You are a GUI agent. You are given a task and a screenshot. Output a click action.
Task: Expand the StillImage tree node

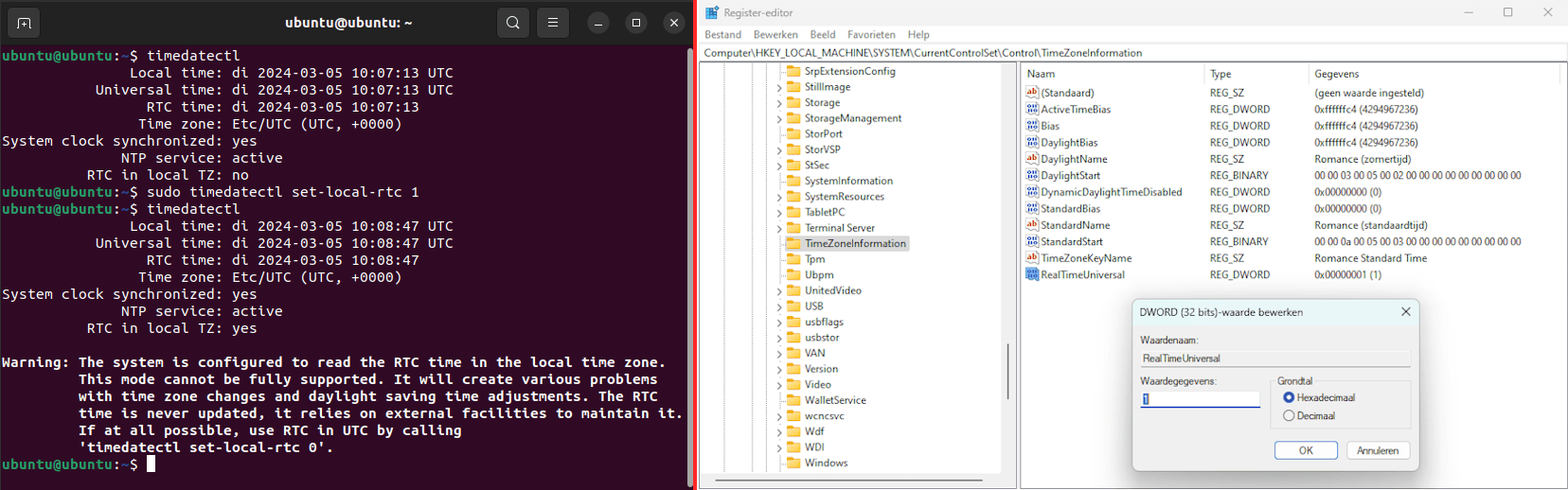[779, 87]
